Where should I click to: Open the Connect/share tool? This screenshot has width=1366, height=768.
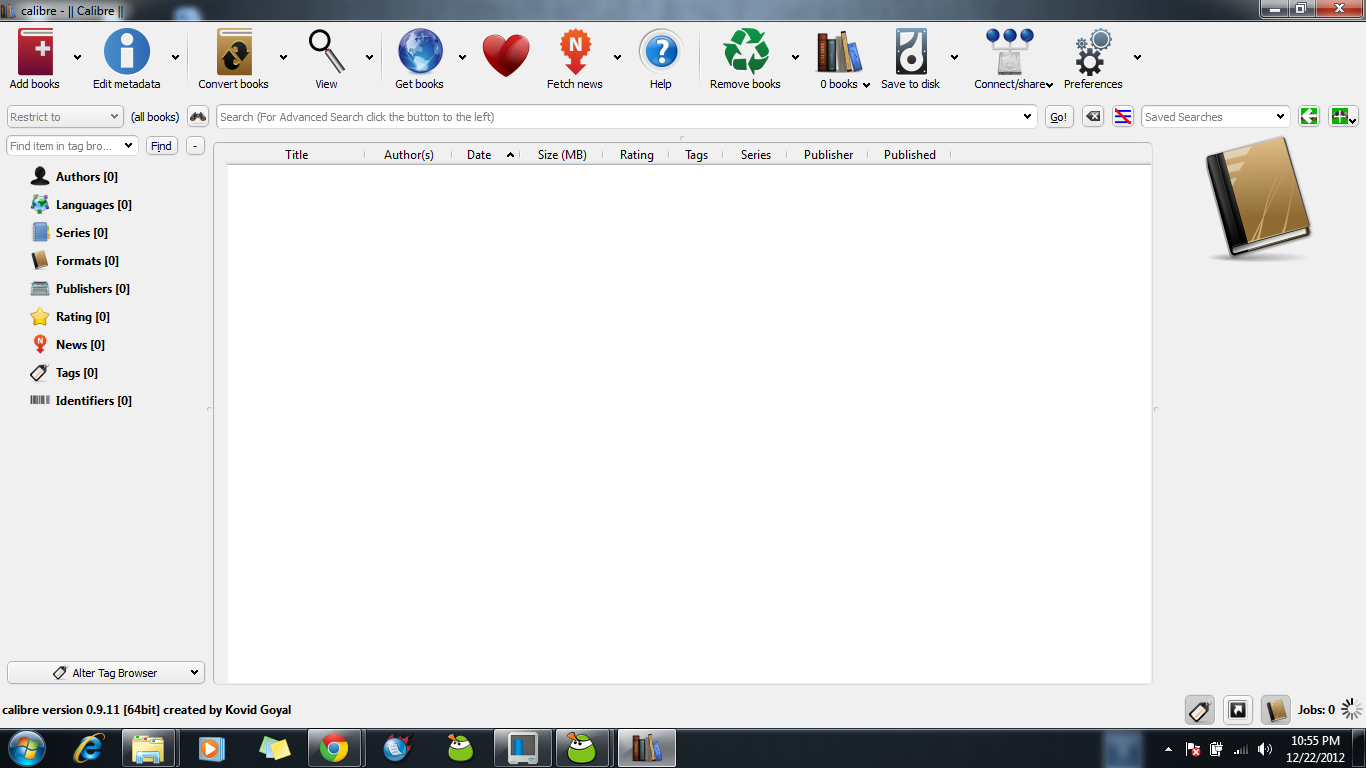coord(1009,52)
